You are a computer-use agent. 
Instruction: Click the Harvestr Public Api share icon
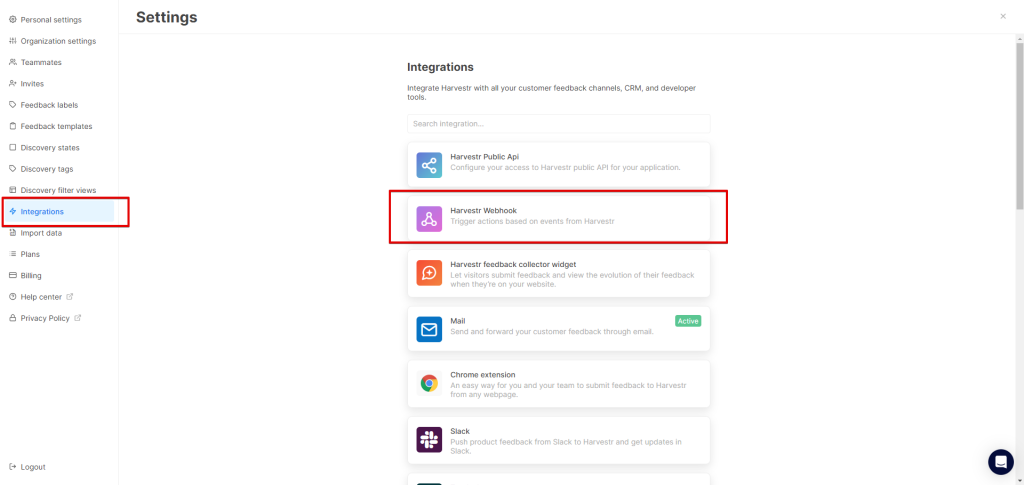(x=429, y=165)
